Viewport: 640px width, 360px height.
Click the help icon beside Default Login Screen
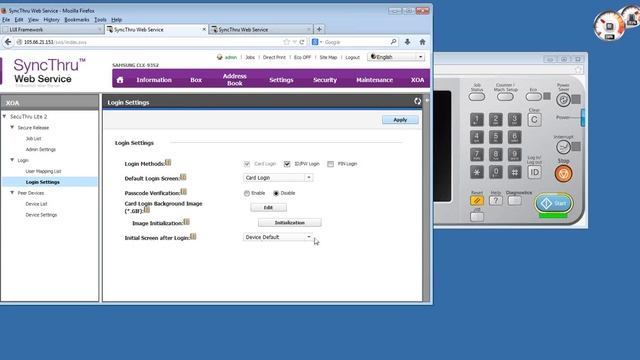click(x=183, y=177)
